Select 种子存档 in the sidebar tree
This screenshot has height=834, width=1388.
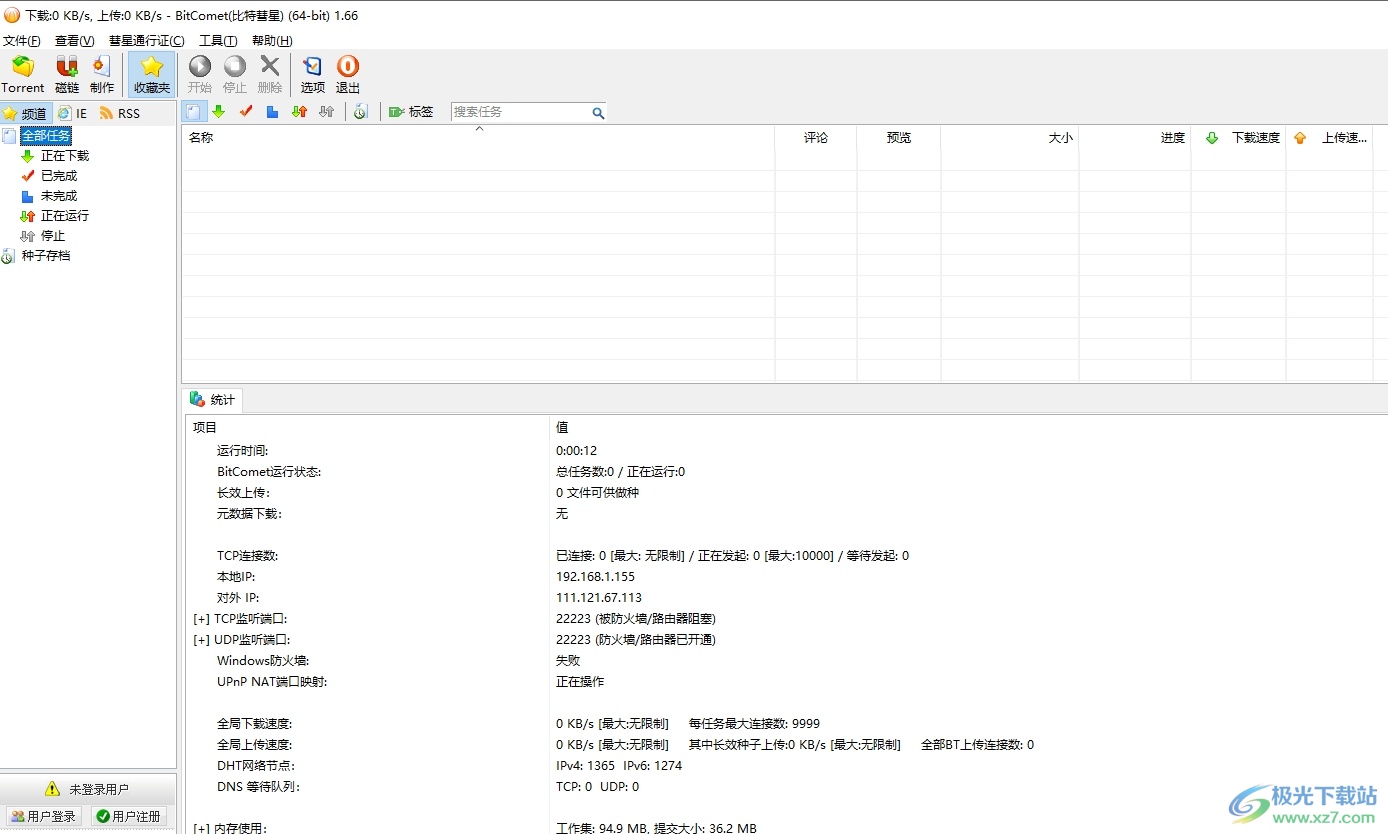point(46,256)
